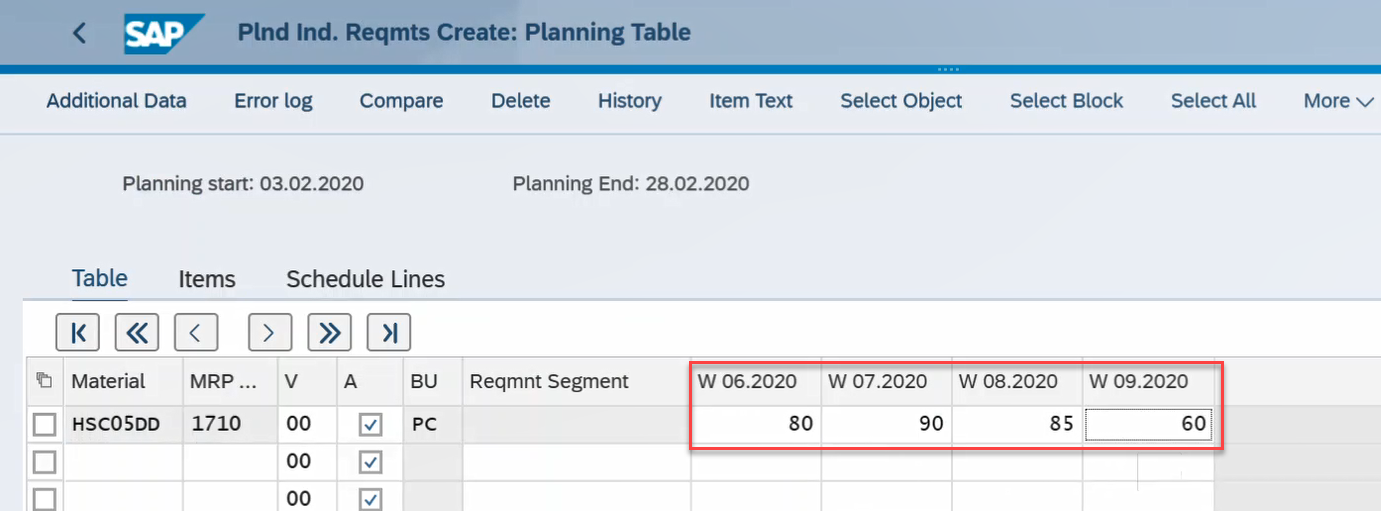Screen dimensions: 1381x511
Task: Select the second table row checkbox
Action: click(44, 462)
